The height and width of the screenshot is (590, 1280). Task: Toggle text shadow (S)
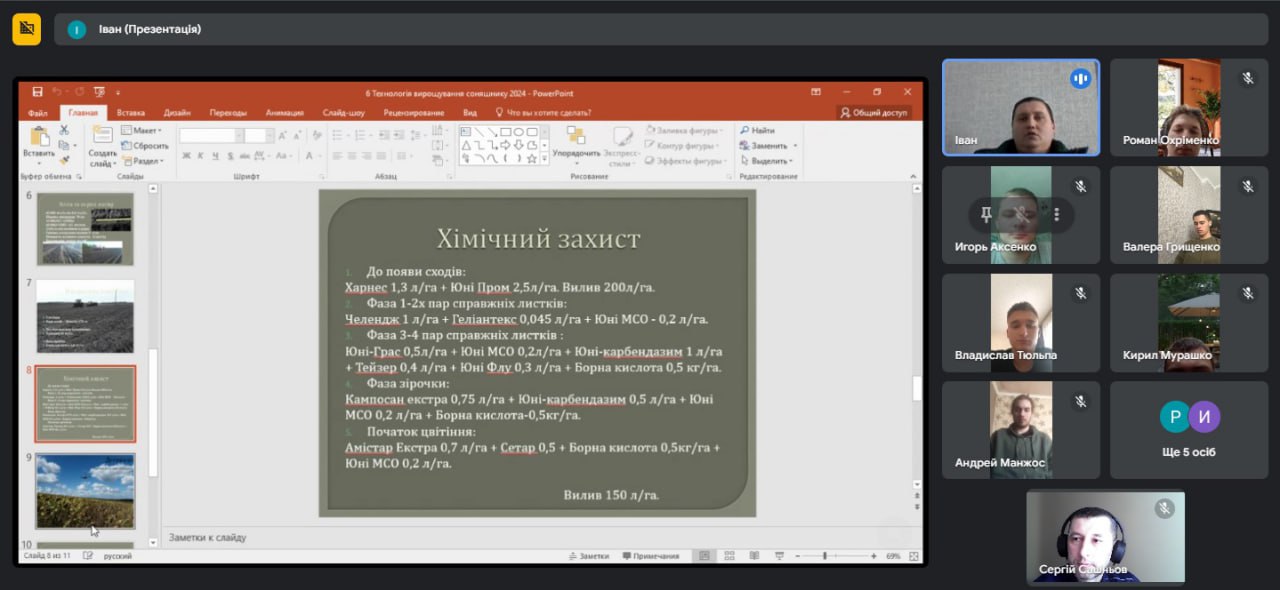(228, 156)
